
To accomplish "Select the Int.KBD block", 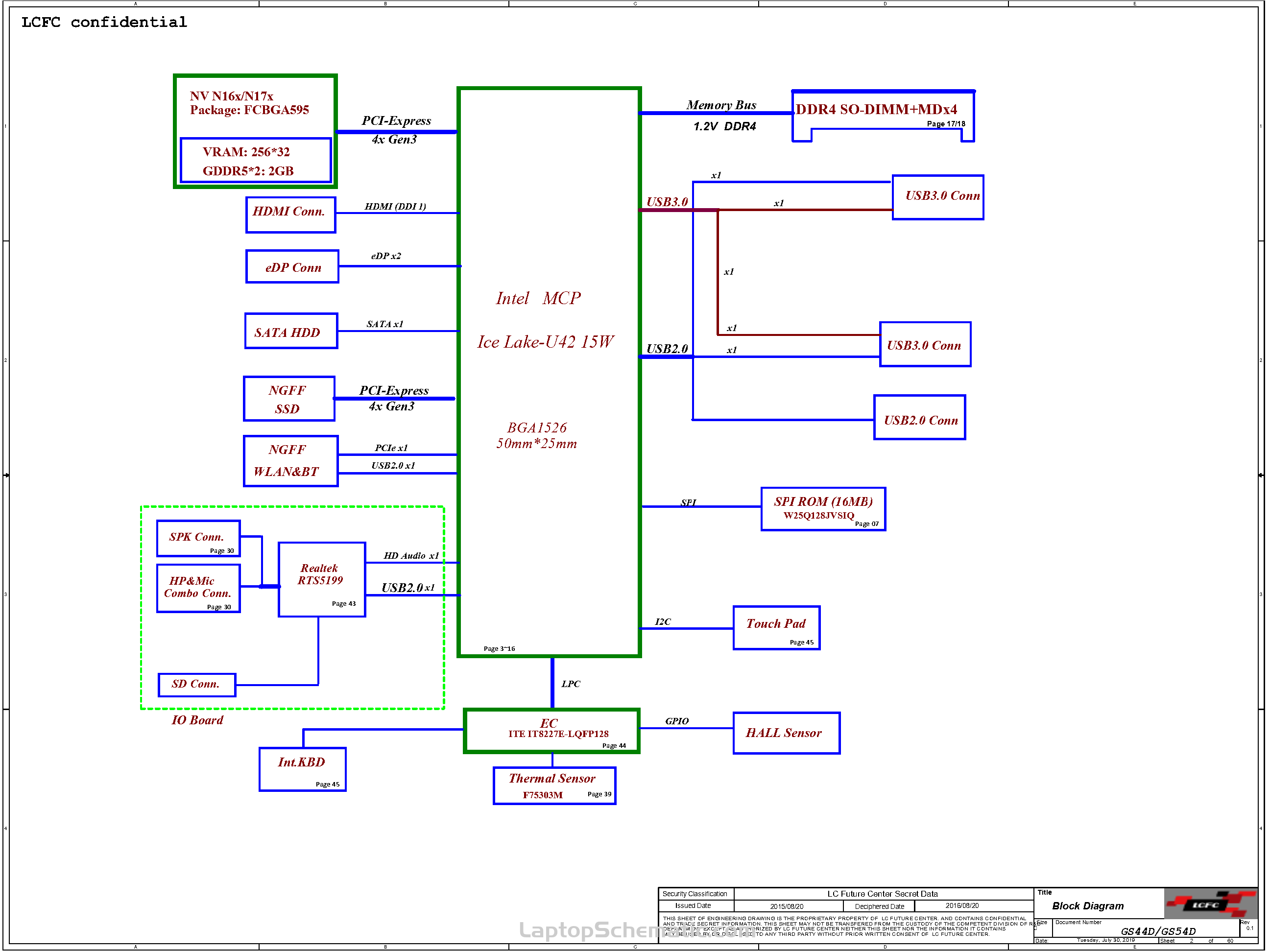I will 302,769.
